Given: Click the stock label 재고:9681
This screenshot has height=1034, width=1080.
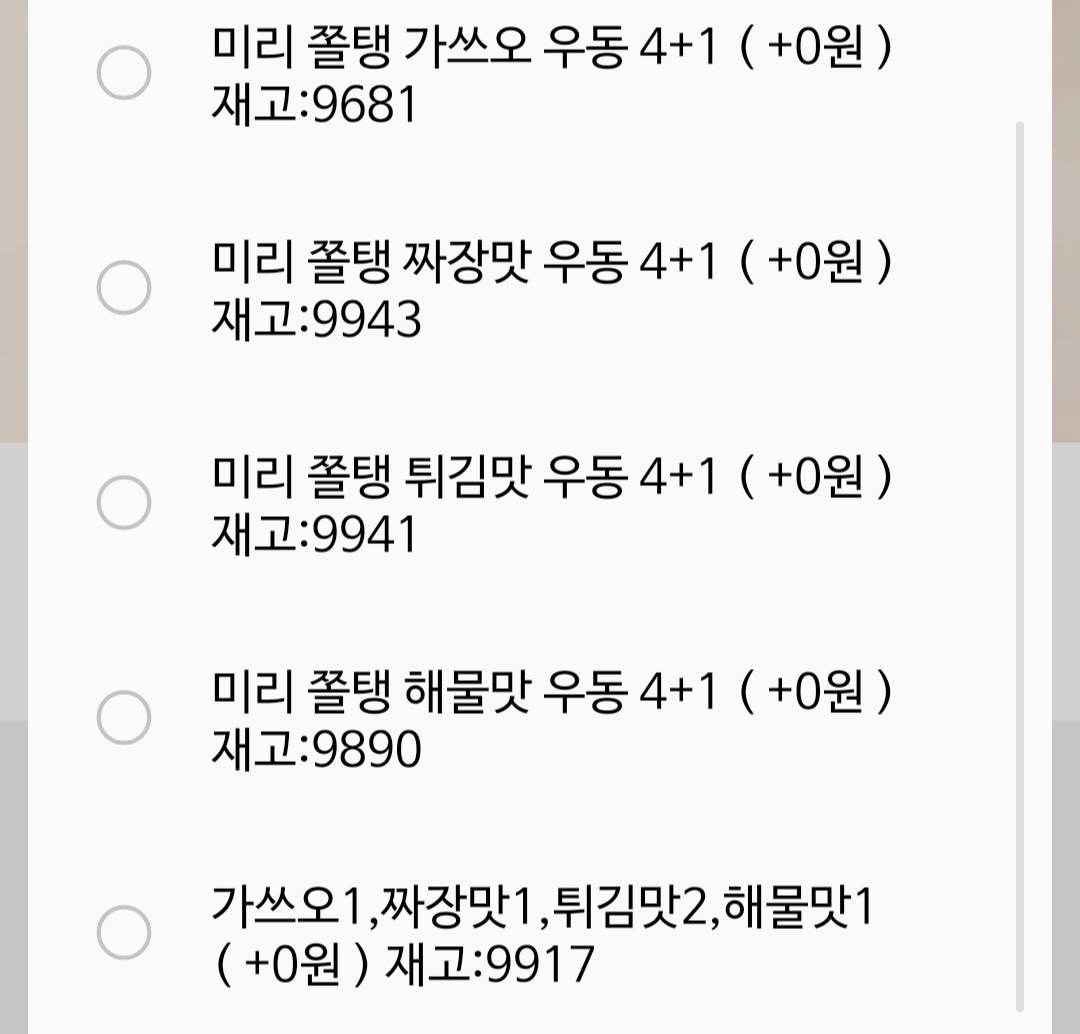Looking at the screenshot, I should [313, 106].
